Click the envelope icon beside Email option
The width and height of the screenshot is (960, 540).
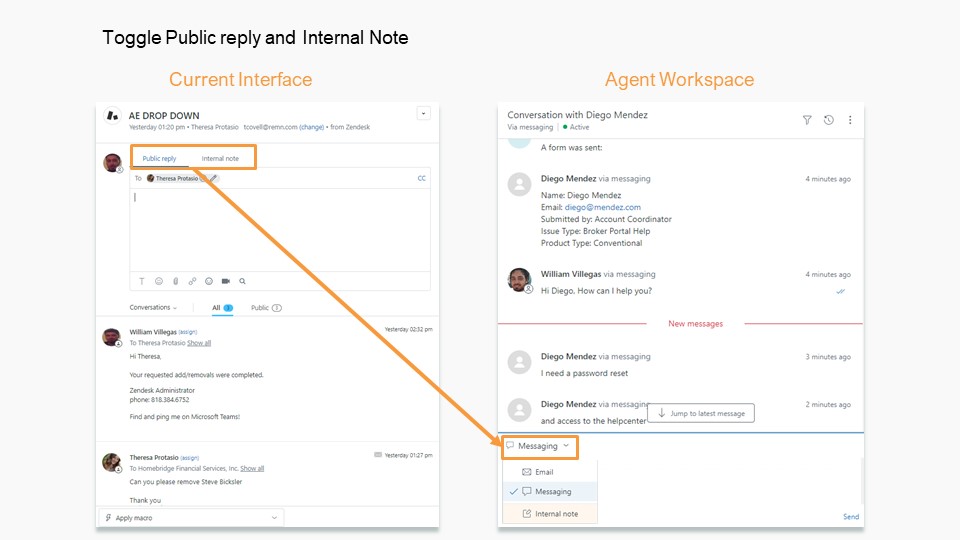tap(527, 472)
